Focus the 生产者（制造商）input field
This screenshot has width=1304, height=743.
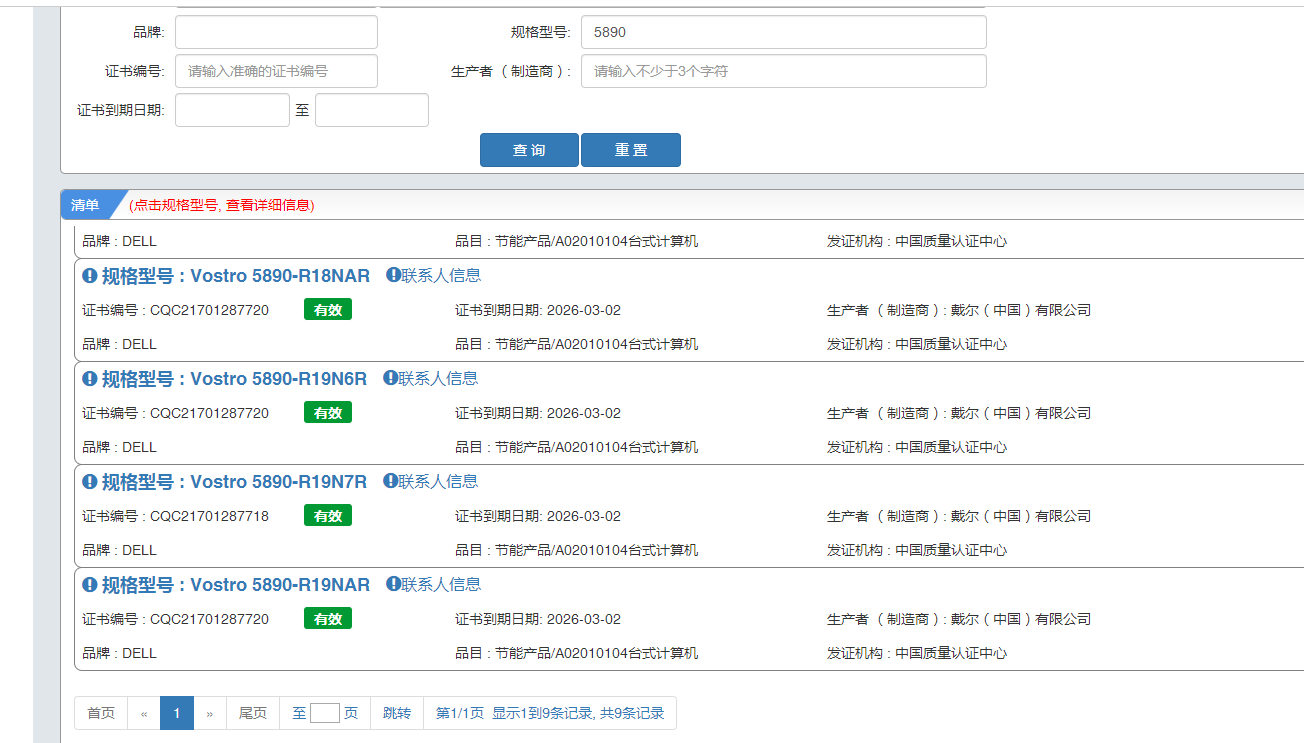pos(784,71)
